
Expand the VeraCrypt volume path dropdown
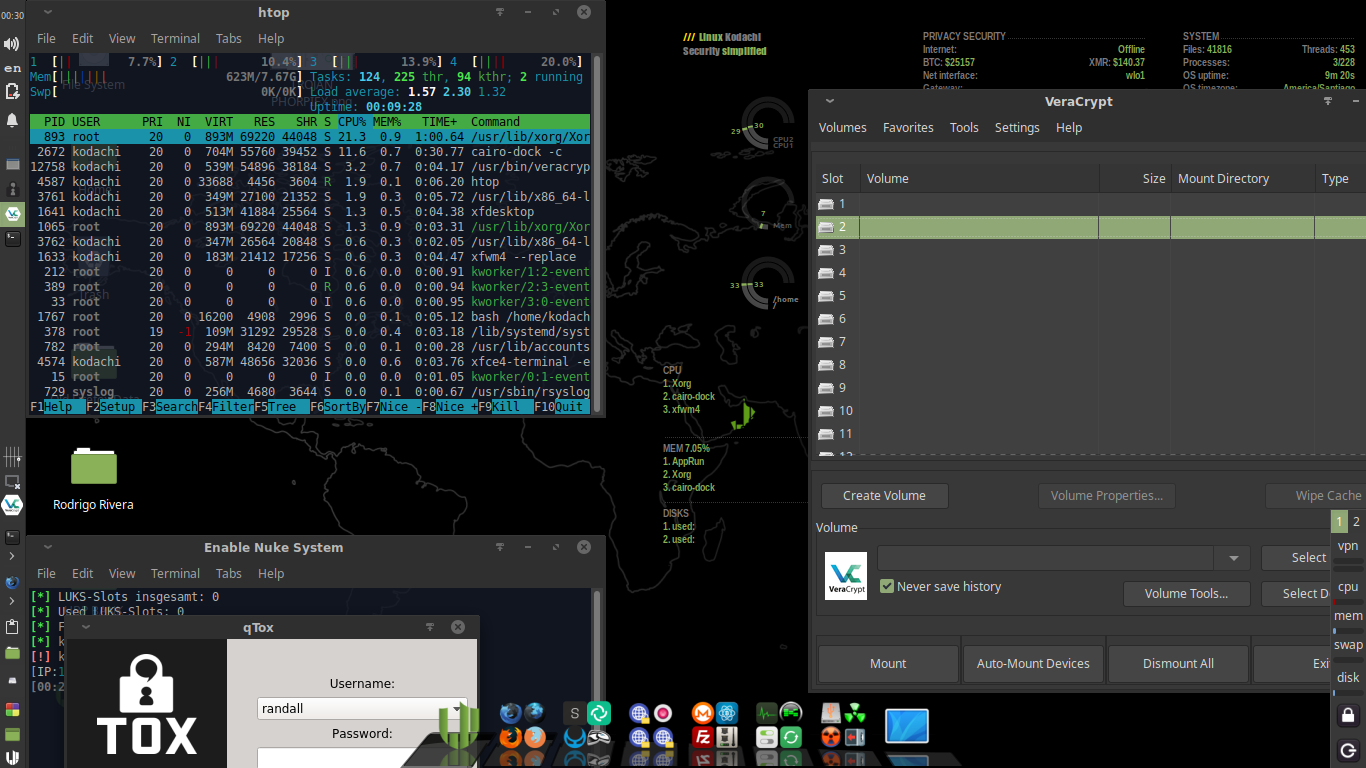click(x=1232, y=558)
